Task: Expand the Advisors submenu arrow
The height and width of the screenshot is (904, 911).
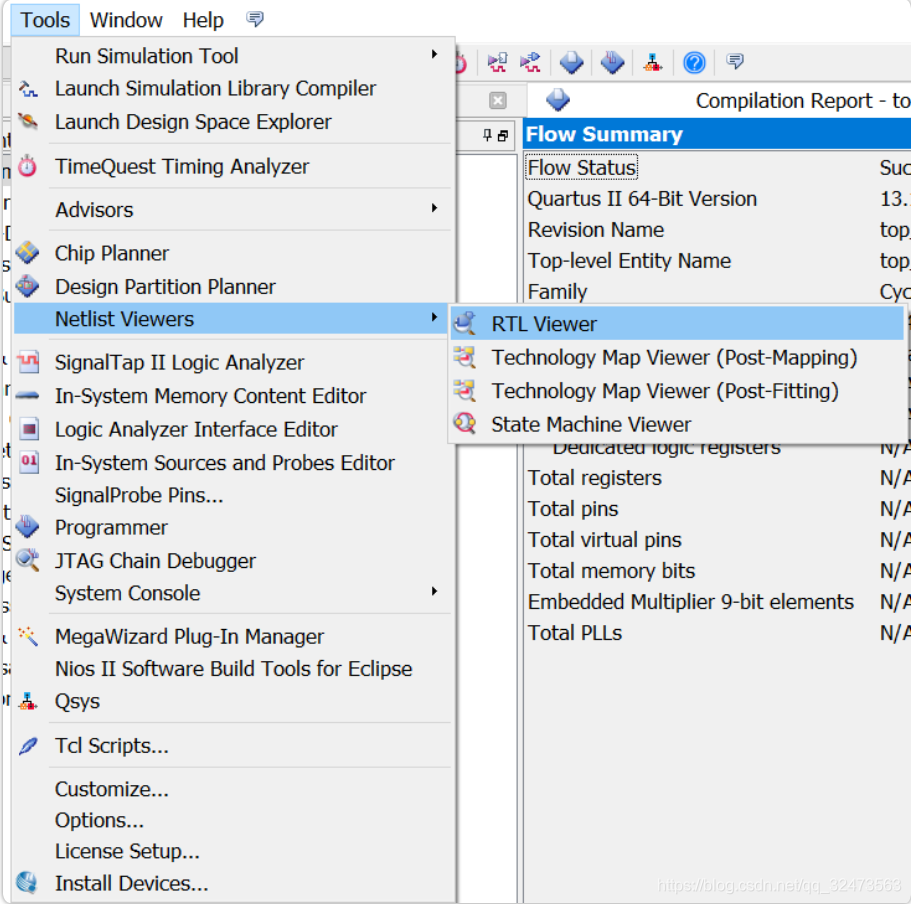Action: click(x=434, y=209)
